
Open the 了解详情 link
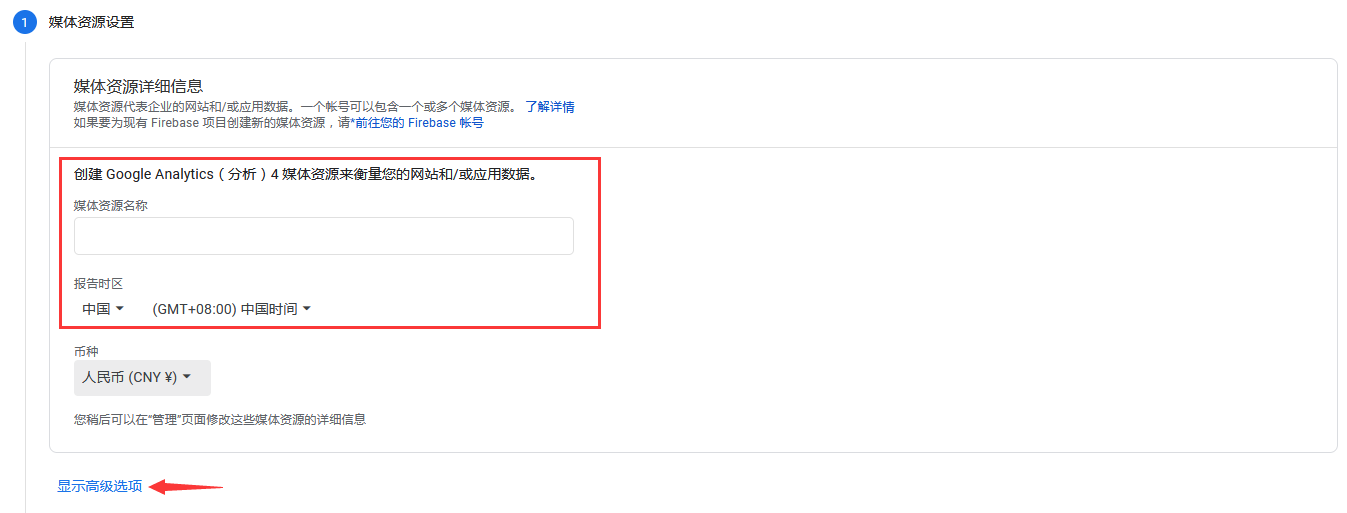(550, 107)
